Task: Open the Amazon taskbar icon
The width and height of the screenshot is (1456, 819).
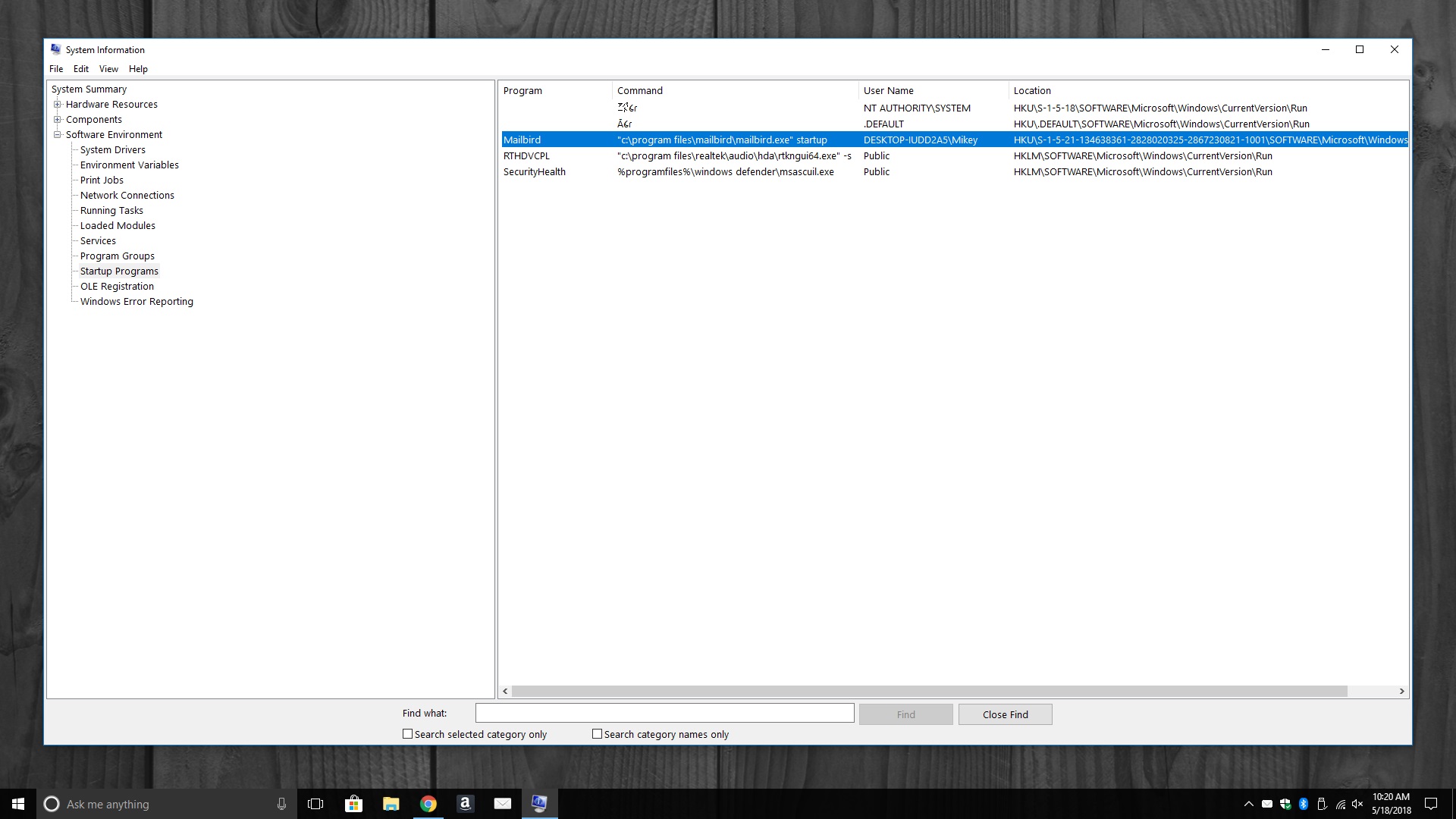Action: (465, 804)
